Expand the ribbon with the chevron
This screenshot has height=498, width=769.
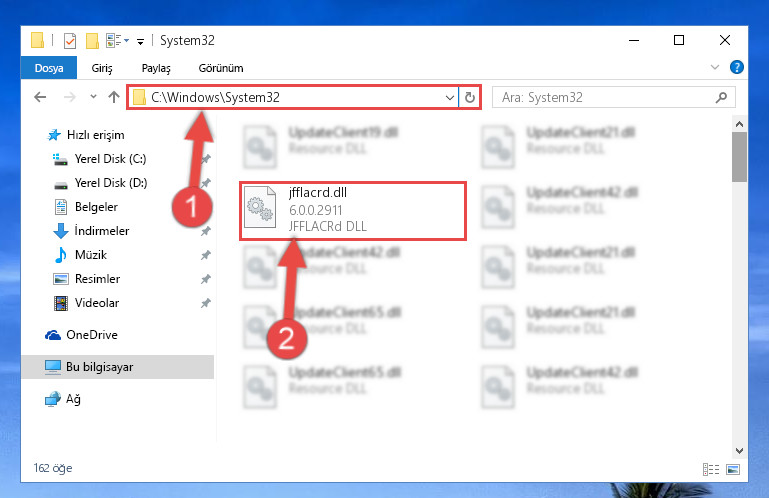[x=715, y=67]
